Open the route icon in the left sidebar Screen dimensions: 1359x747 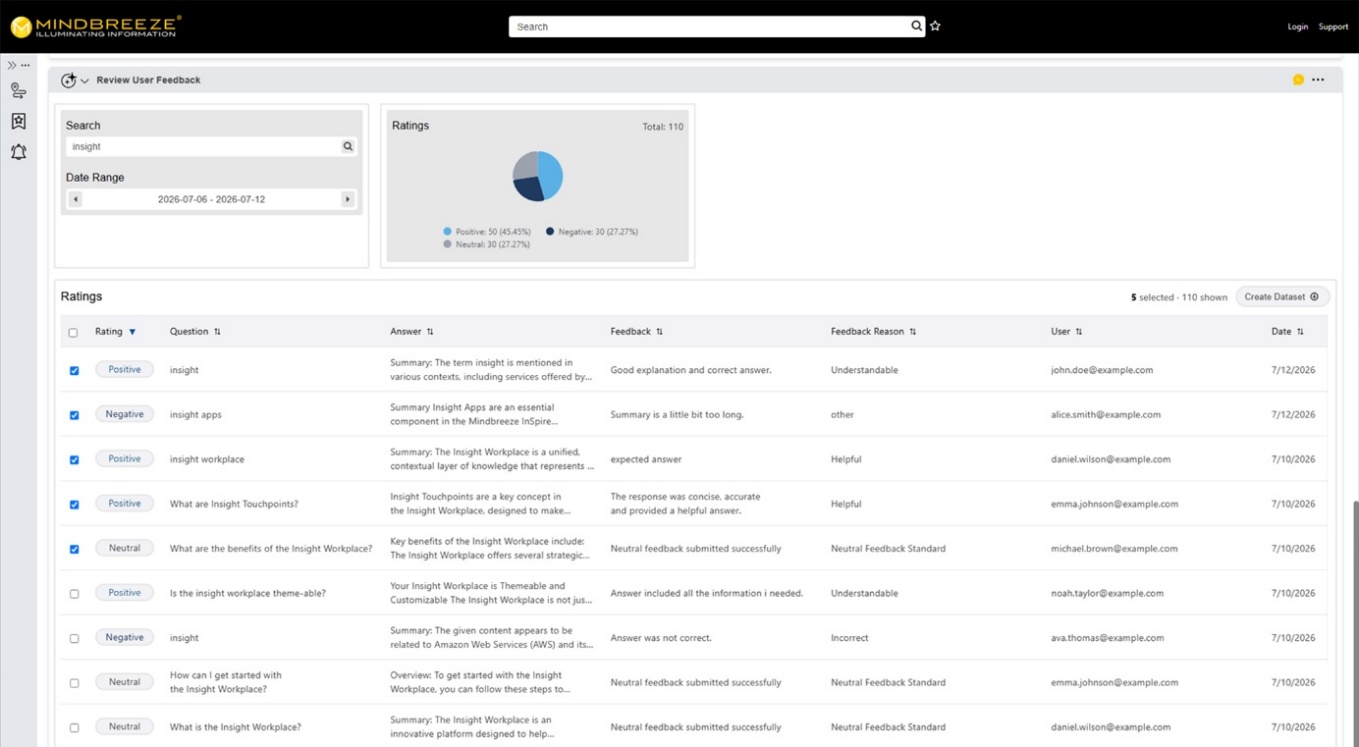[18, 91]
